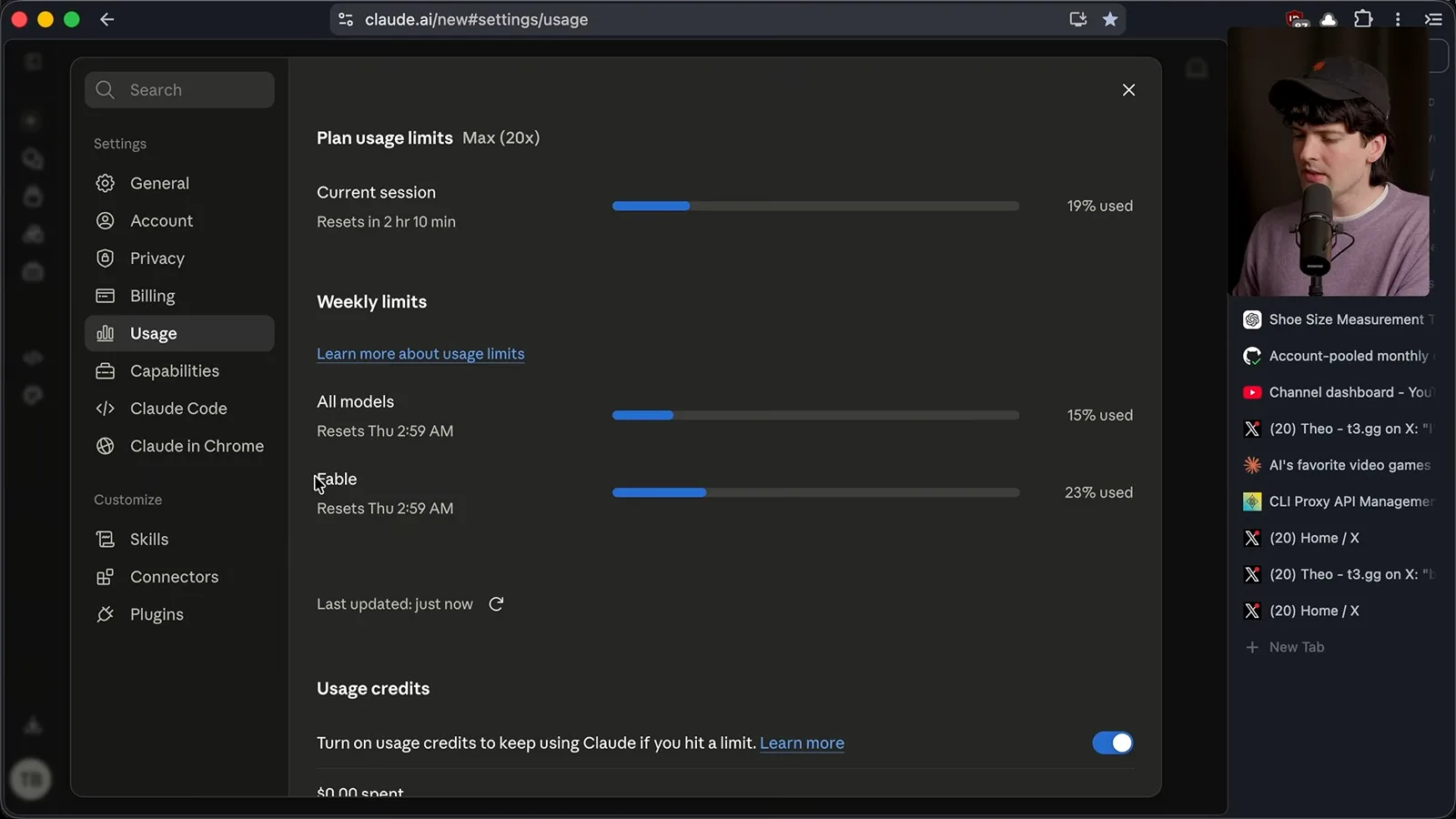Screen dimensions: 1456x819
Task: Switch to CLI Proxy API Management tab
Action: [1338, 501]
